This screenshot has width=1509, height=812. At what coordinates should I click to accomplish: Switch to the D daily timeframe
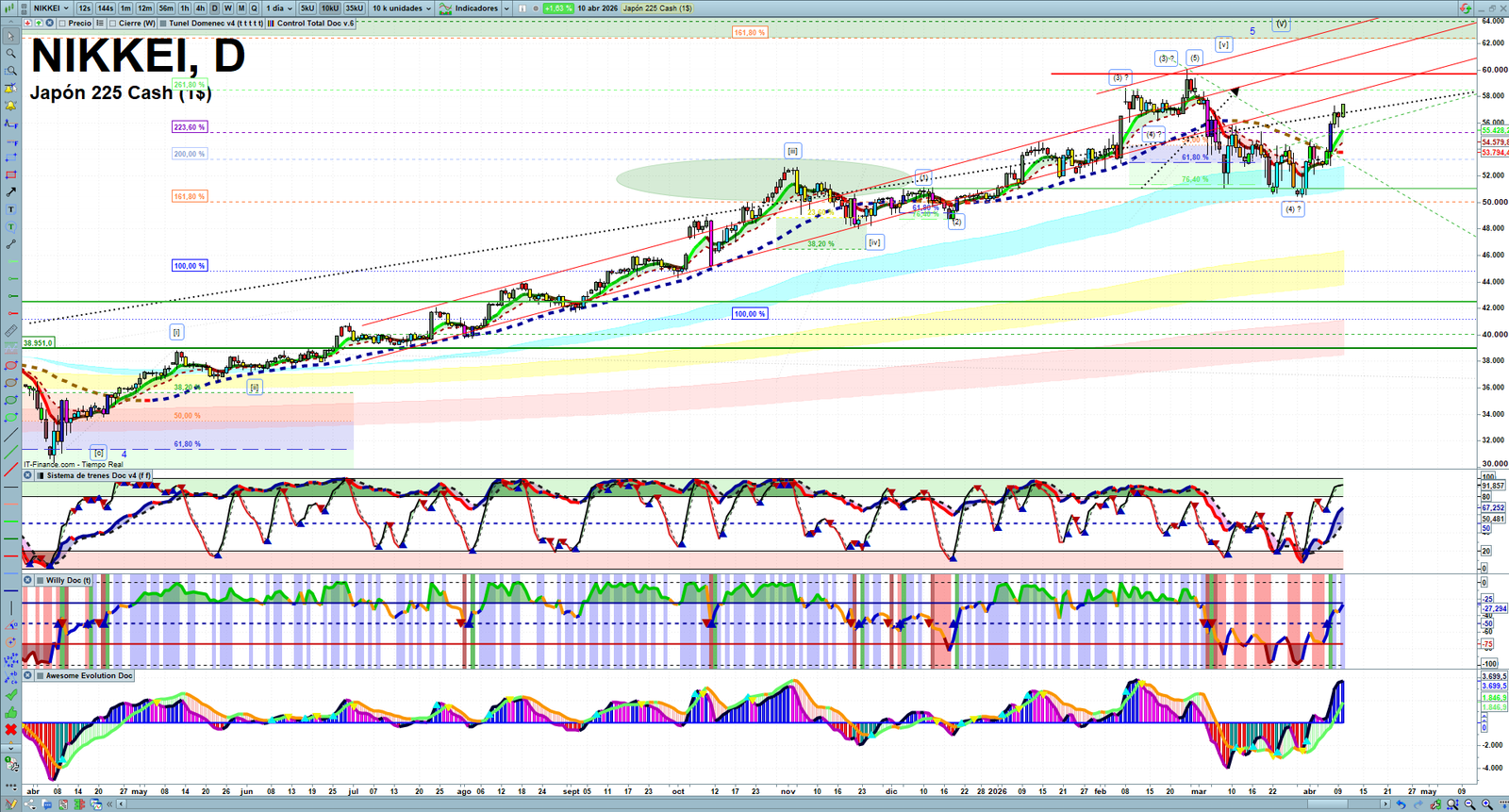pyautogui.click(x=214, y=8)
